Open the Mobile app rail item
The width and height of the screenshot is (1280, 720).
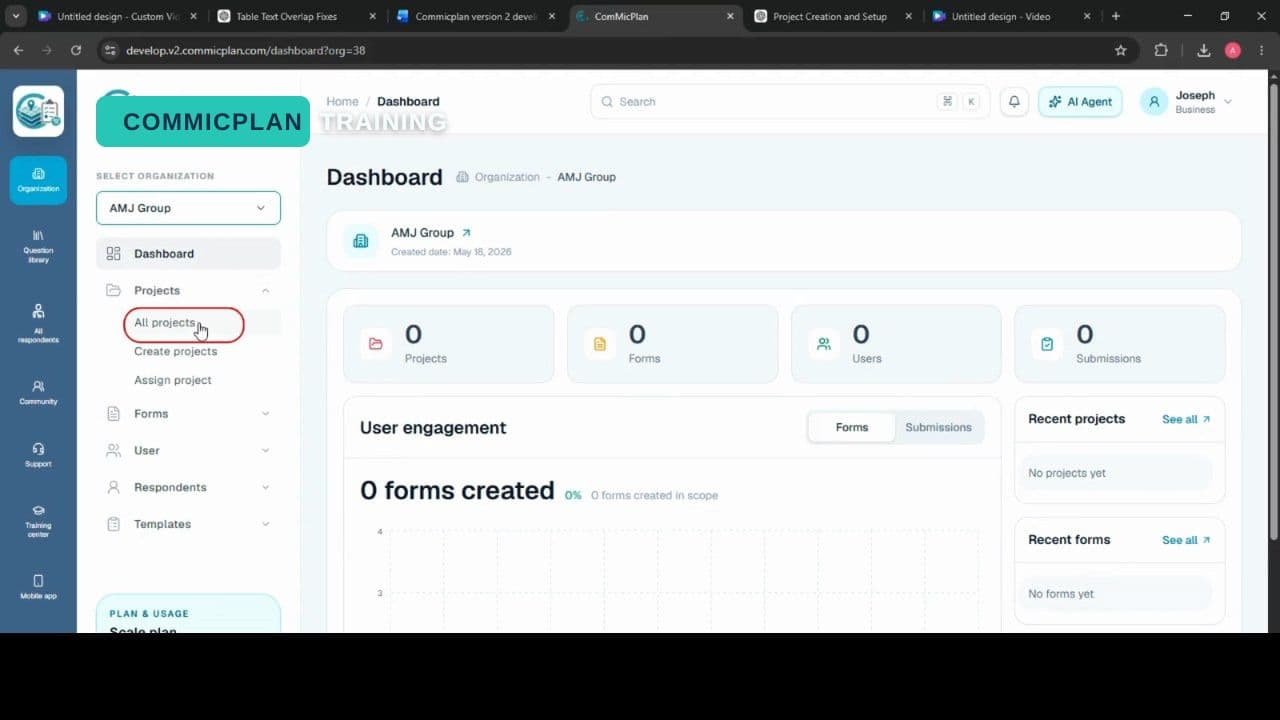coord(38,587)
